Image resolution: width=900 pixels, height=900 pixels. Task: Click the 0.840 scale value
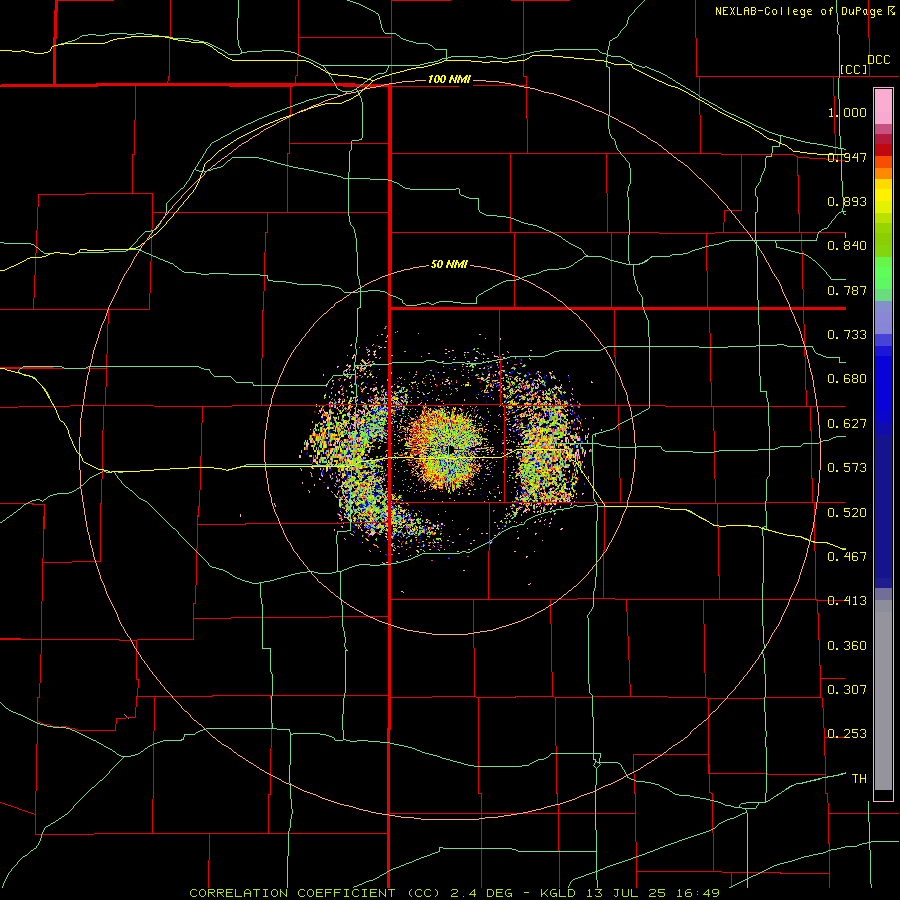(847, 246)
